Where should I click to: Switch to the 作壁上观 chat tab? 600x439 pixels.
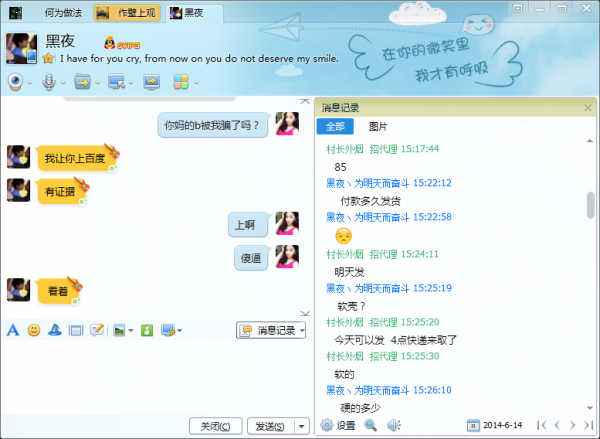coord(127,13)
